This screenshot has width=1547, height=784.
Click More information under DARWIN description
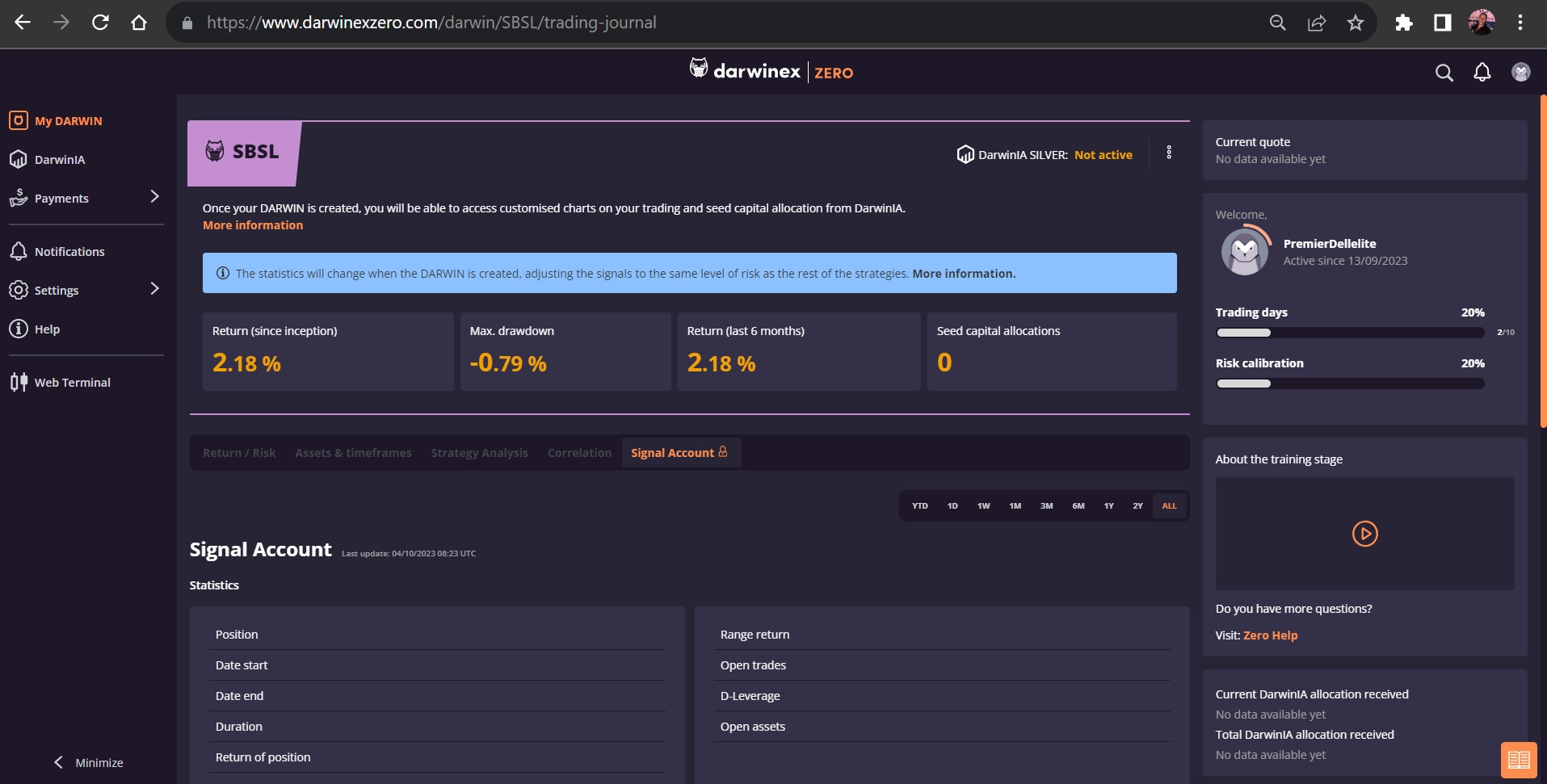click(253, 225)
